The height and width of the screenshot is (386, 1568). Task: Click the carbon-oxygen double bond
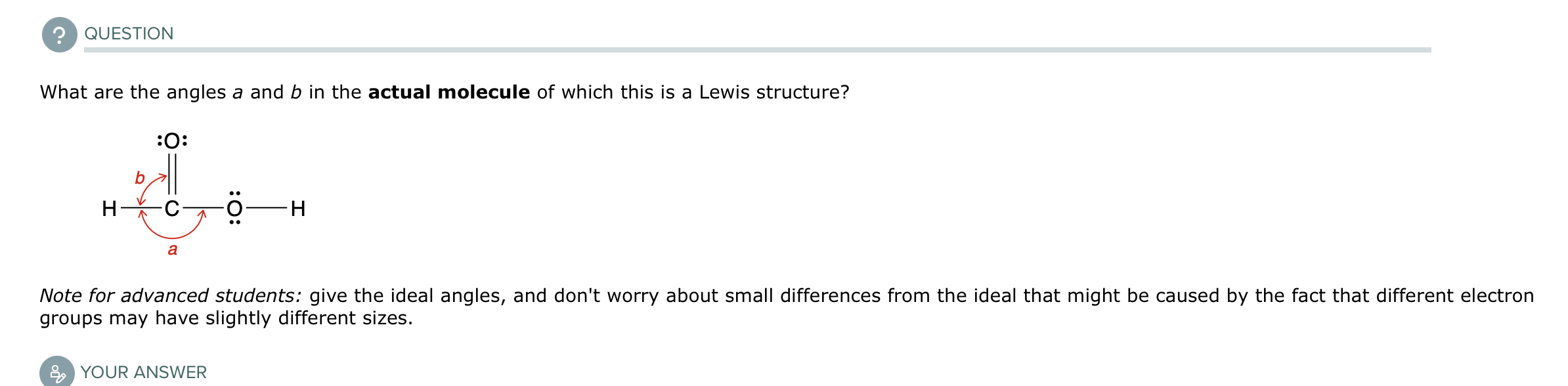click(x=172, y=174)
